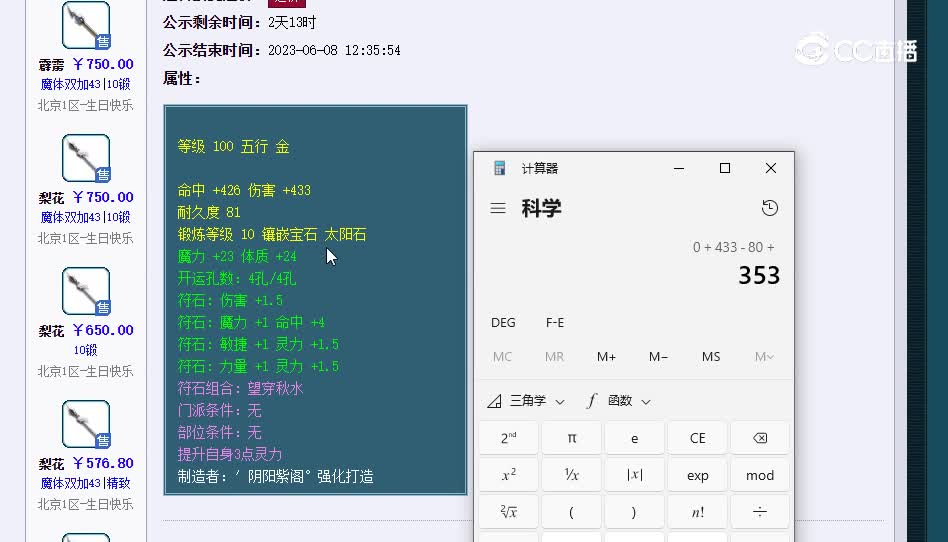
Task: Click the calculator app icon in title bar
Action: pos(499,168)
